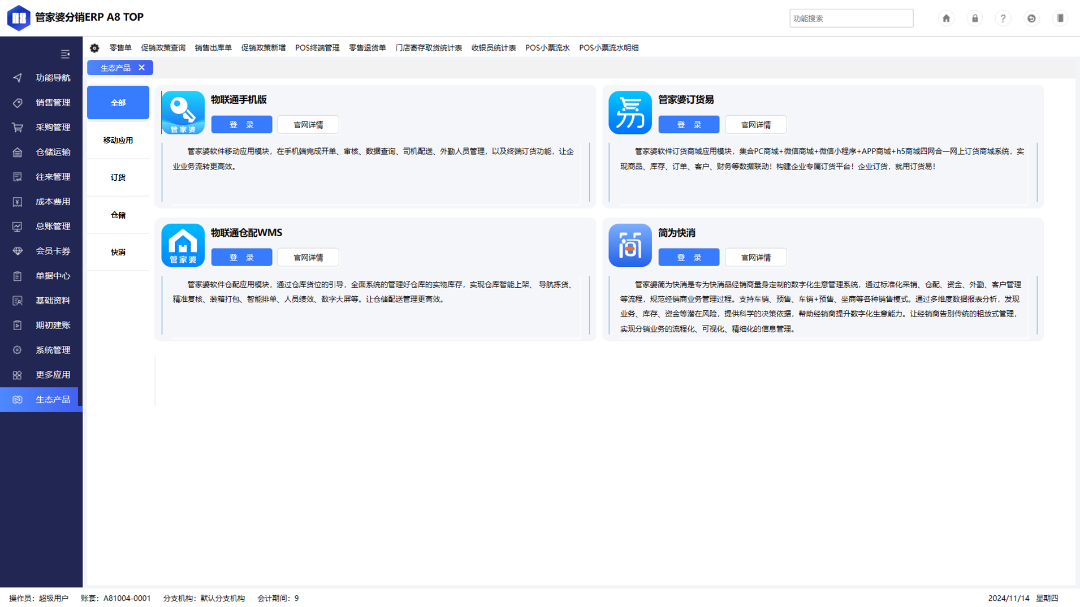Close the 生态产品 tab
This screenshot has height=607, width=1080.
(x=142, y=68)
